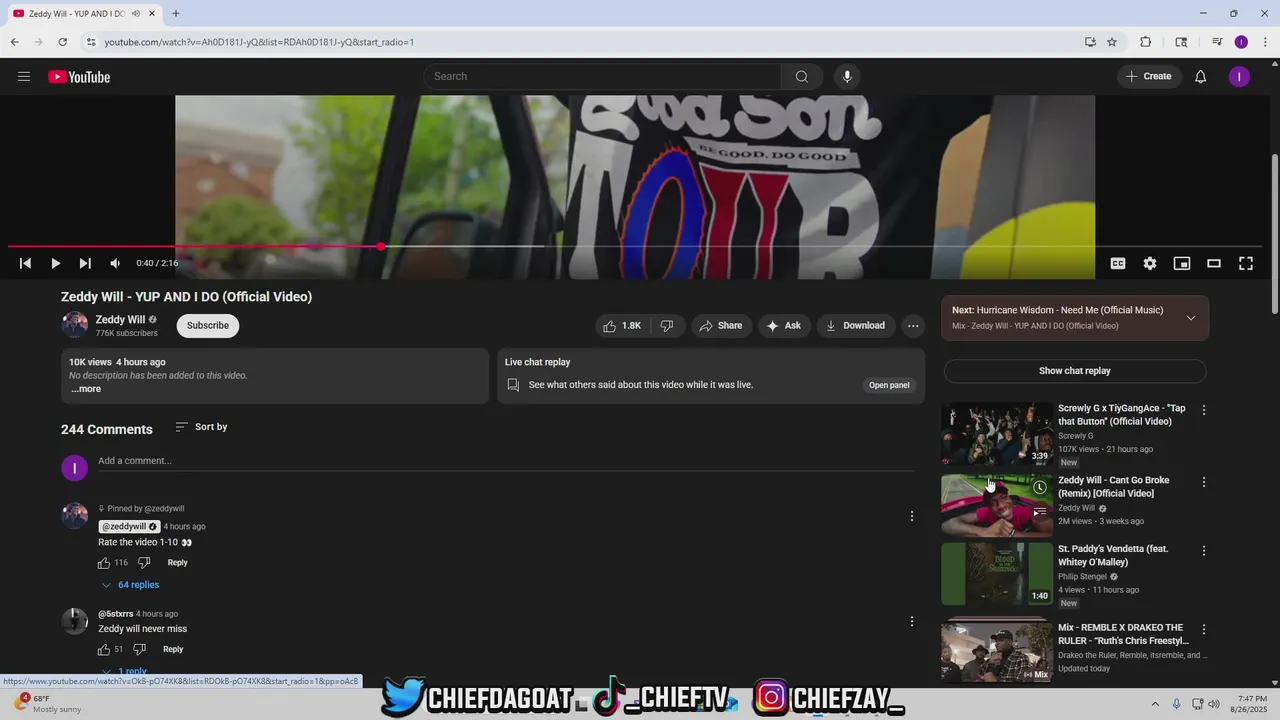This screenshot has height=720, width=1280.
Task: Open the Ask AI button
Action: [x=783, y=326]
